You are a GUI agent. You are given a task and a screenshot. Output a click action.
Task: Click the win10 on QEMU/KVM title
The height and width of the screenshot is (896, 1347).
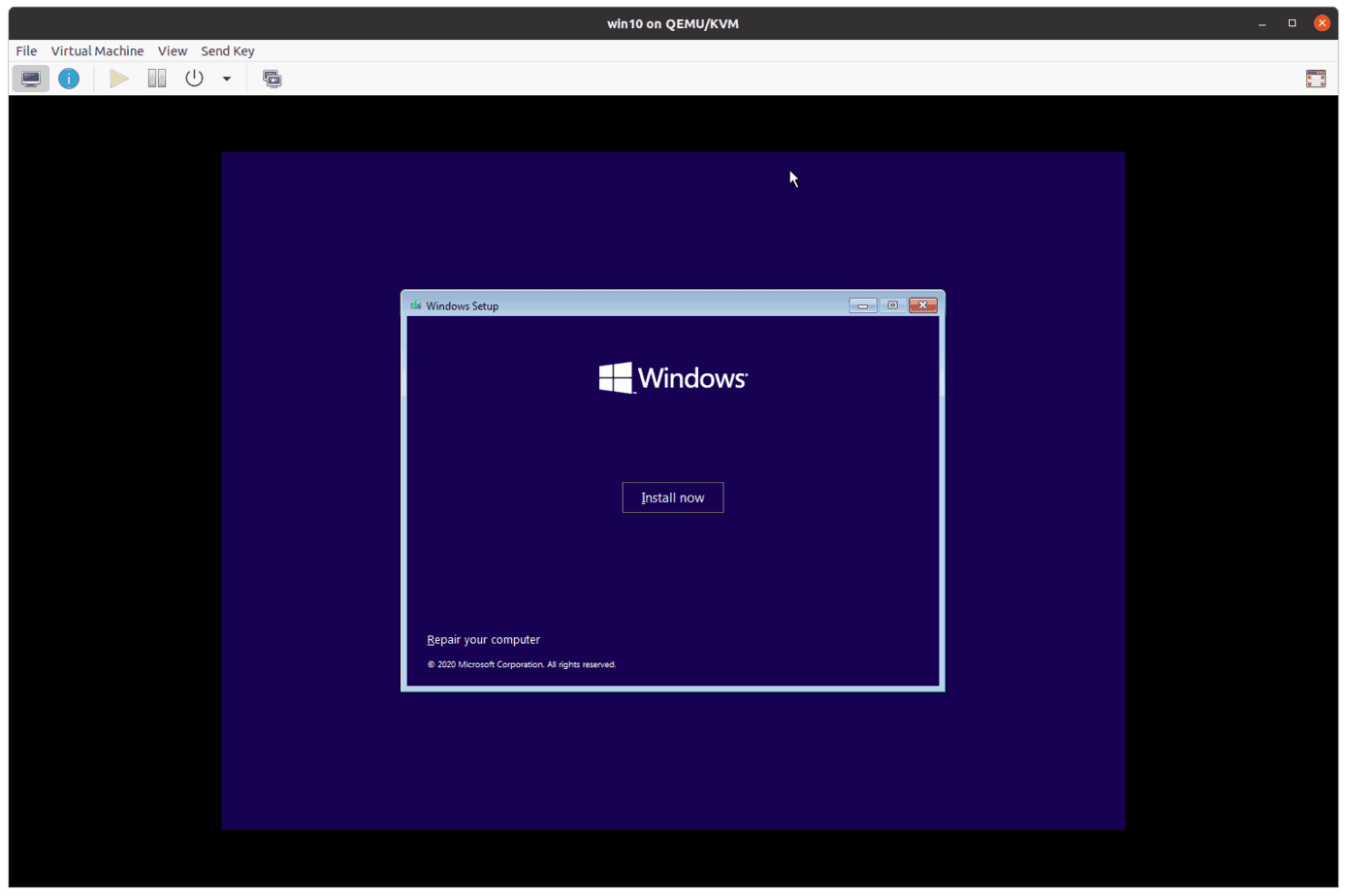[x=673, y=23]
